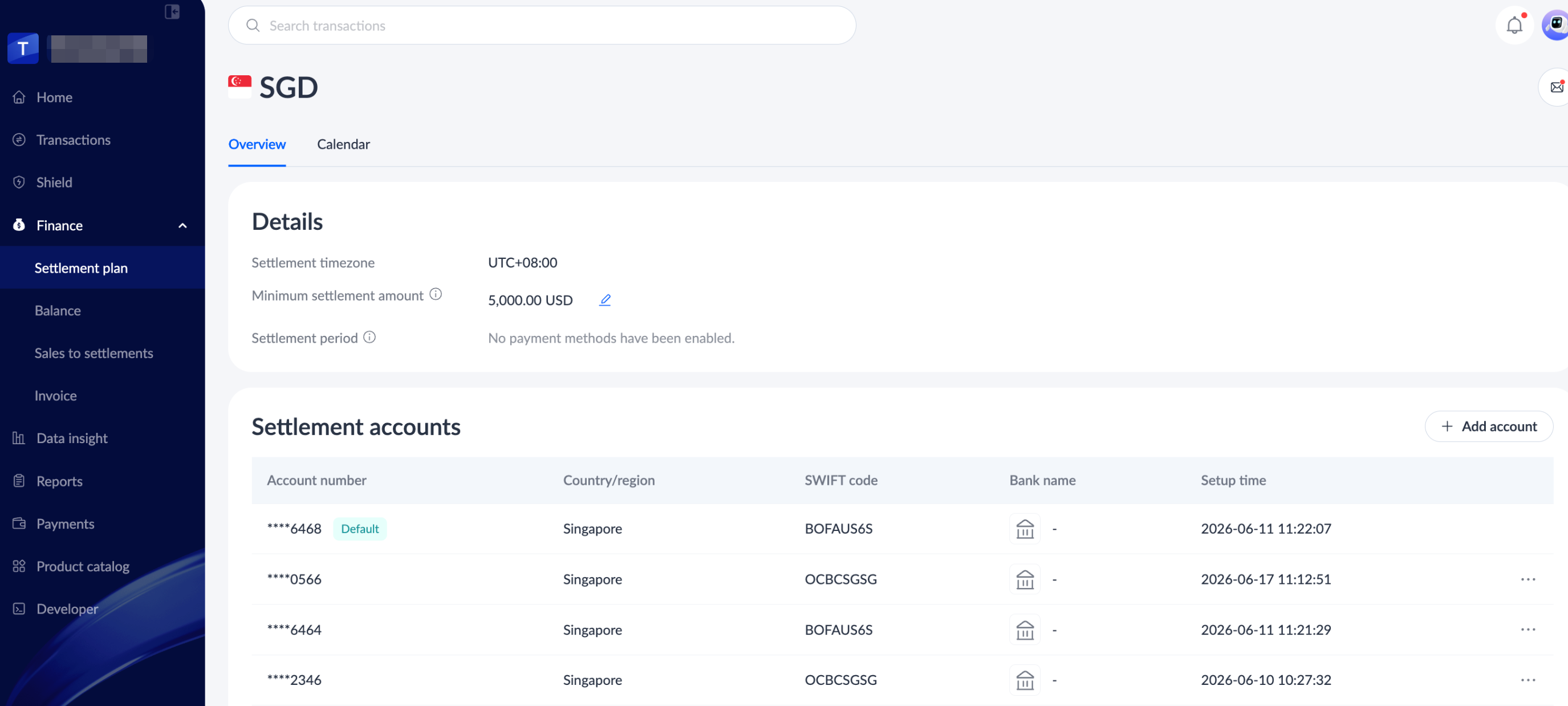1568x706 pixels.
Task: Open the more options for account ****6464
Action: 1528,630
